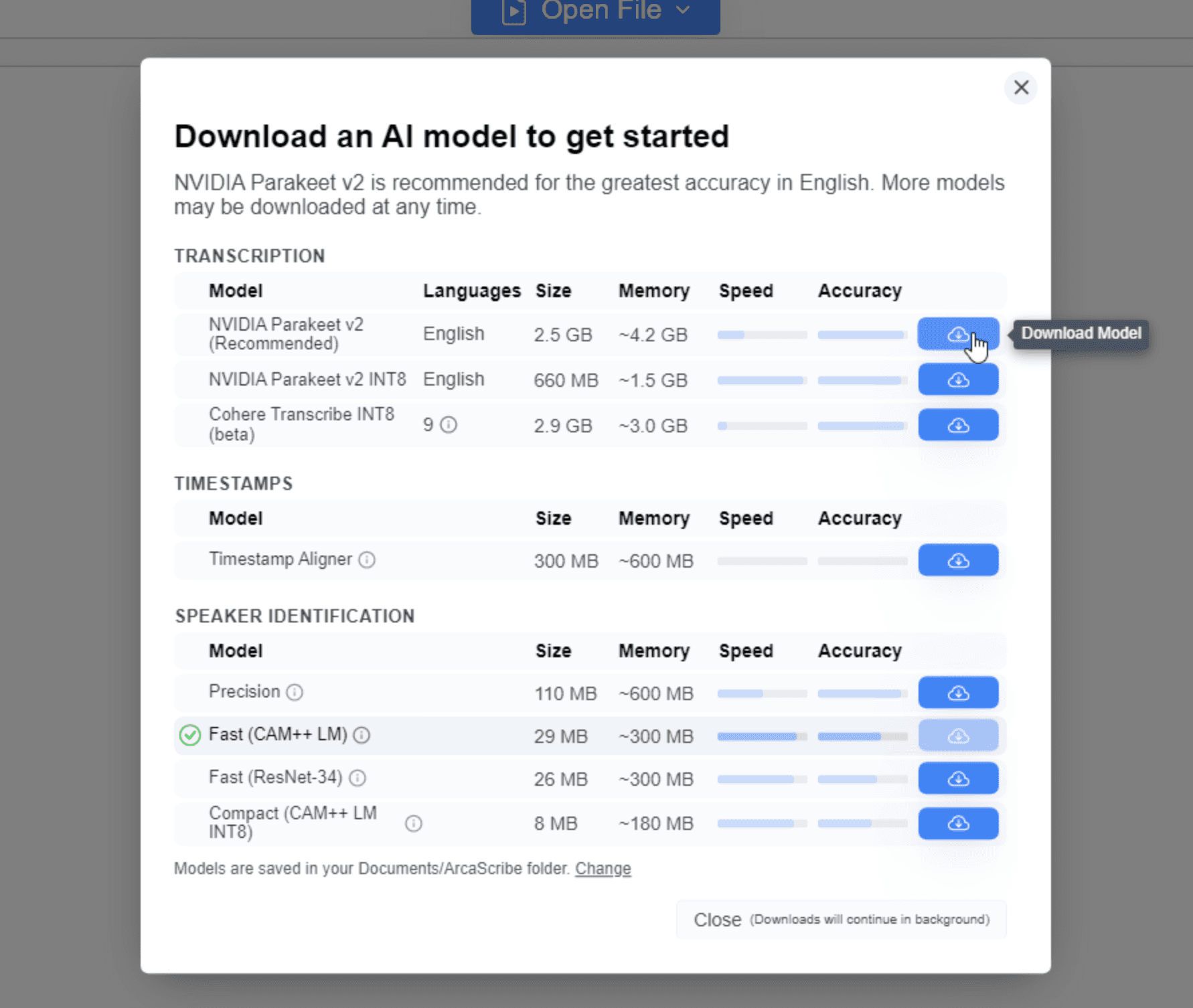Click the TRANSCRIPTION section heading

pyautogui.click(x=250, y=256)
